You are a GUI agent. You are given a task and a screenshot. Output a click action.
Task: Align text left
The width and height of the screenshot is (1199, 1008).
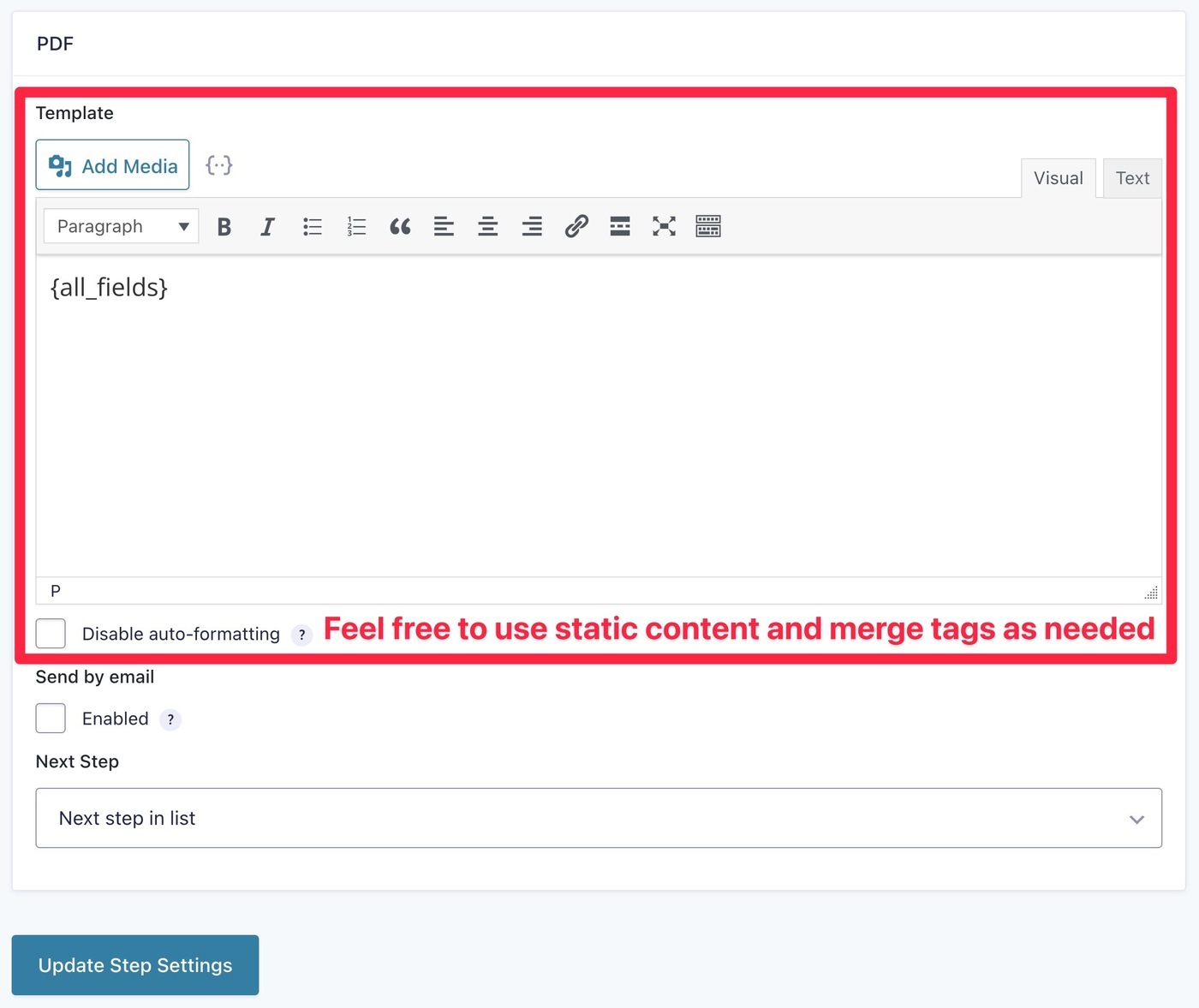click(x=444, y=226)
